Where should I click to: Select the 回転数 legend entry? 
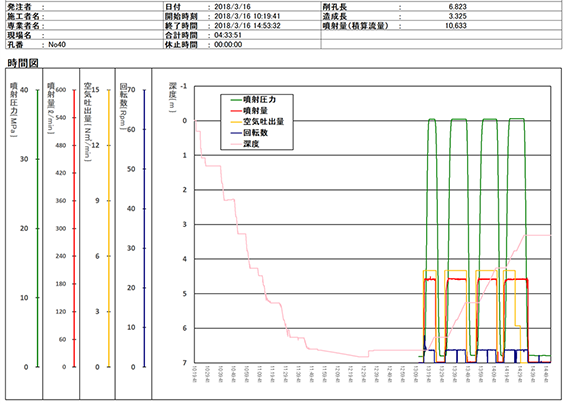[x=249, y=133]
